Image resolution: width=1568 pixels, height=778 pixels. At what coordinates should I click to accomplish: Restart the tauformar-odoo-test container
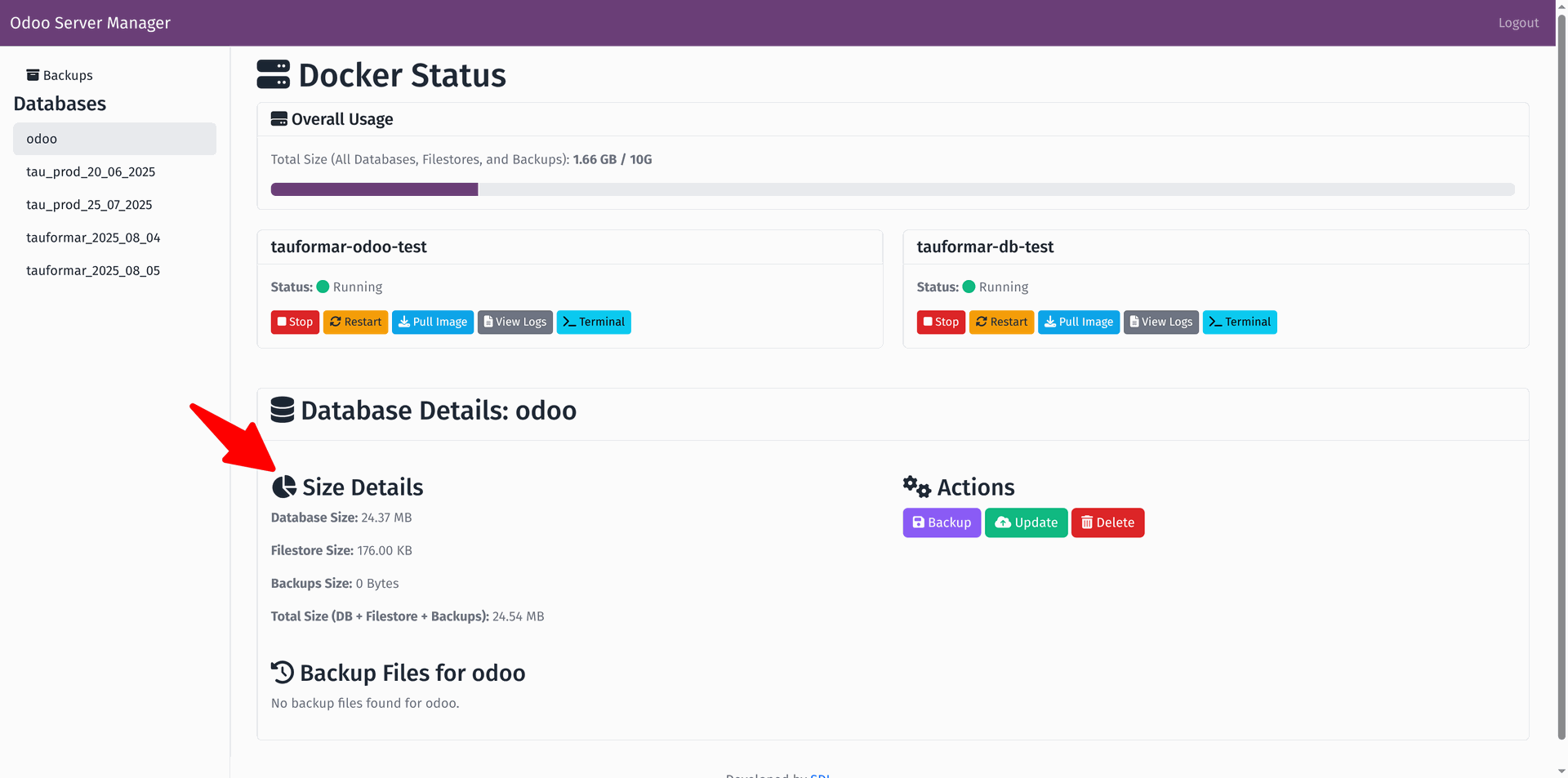355,322
